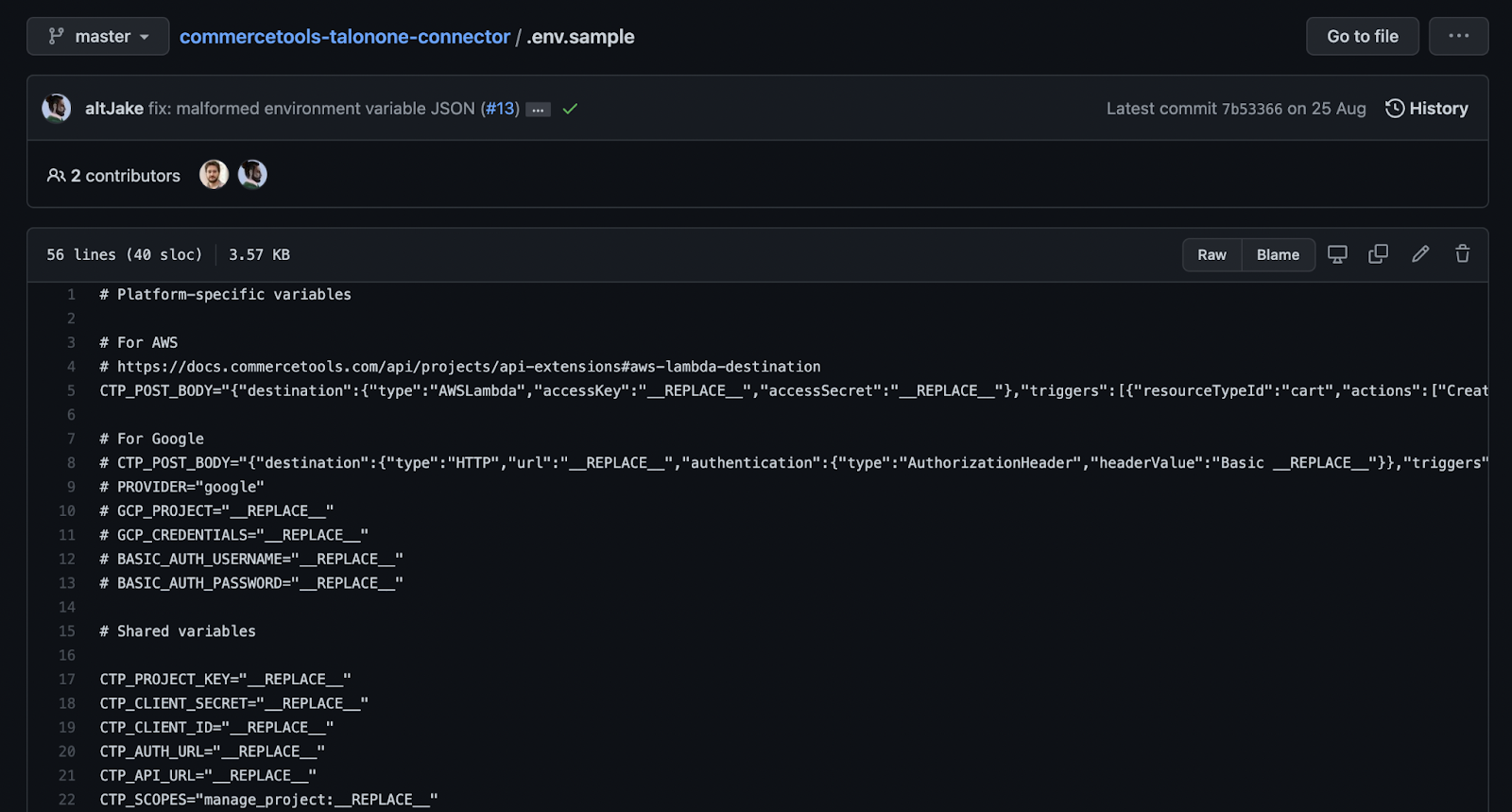The width and height of the screenshot is (1512, 812).
Task: Open the first contributor avatar
Action: pos(214,174)
